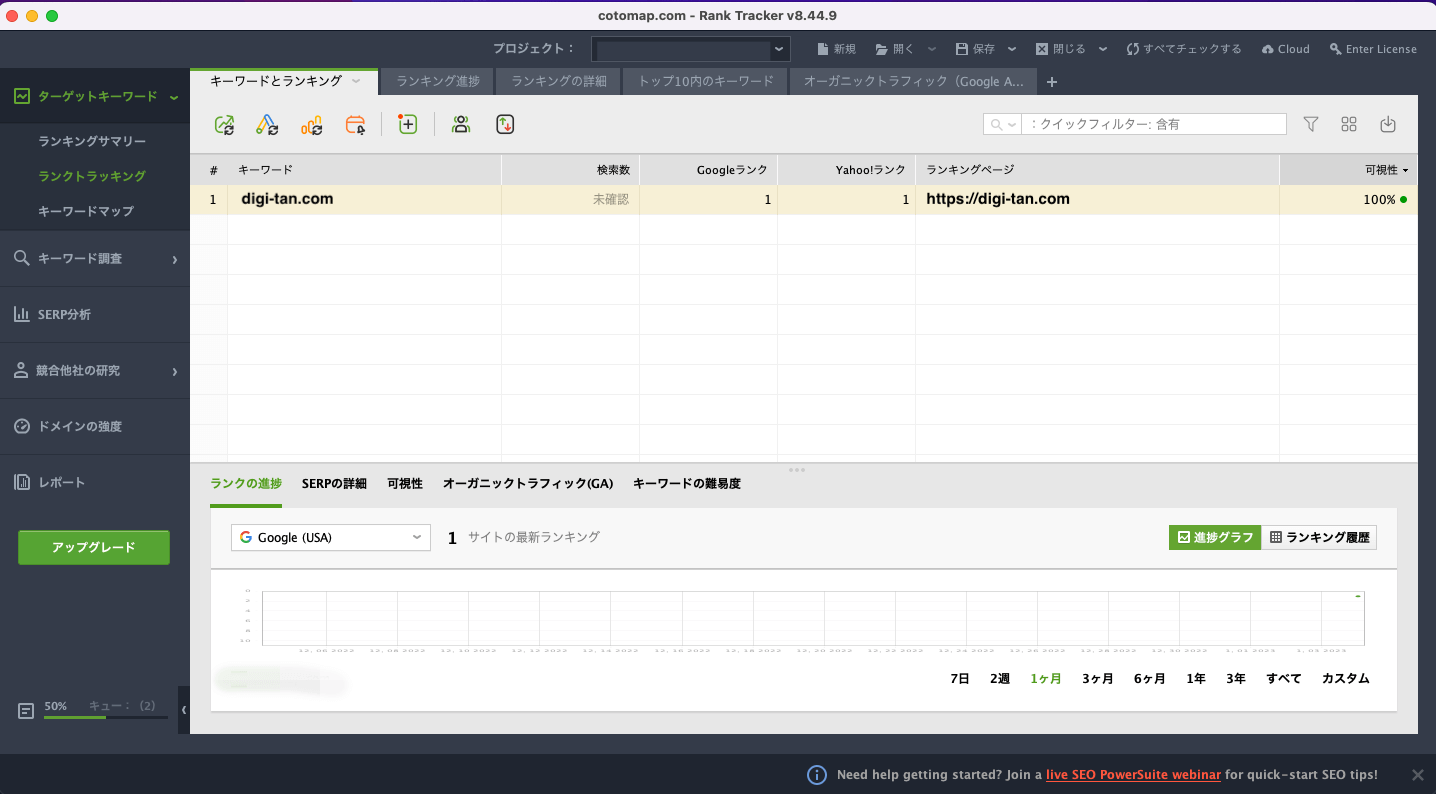The image size is (1436, 794).
Task: Click the competitors person icon
Action: (x=460, y=124)
